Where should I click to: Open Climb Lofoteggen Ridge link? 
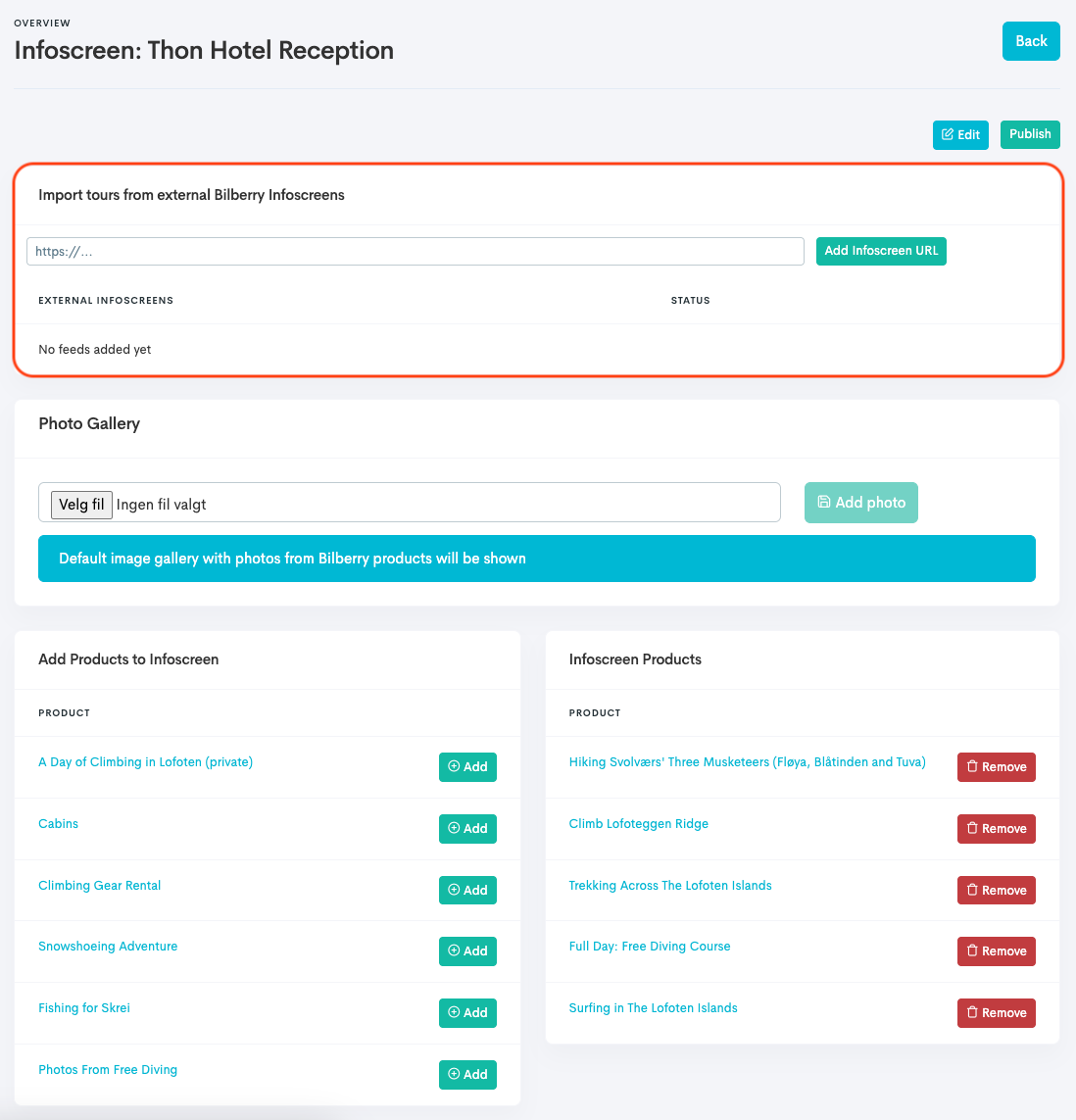click(639, 823)
